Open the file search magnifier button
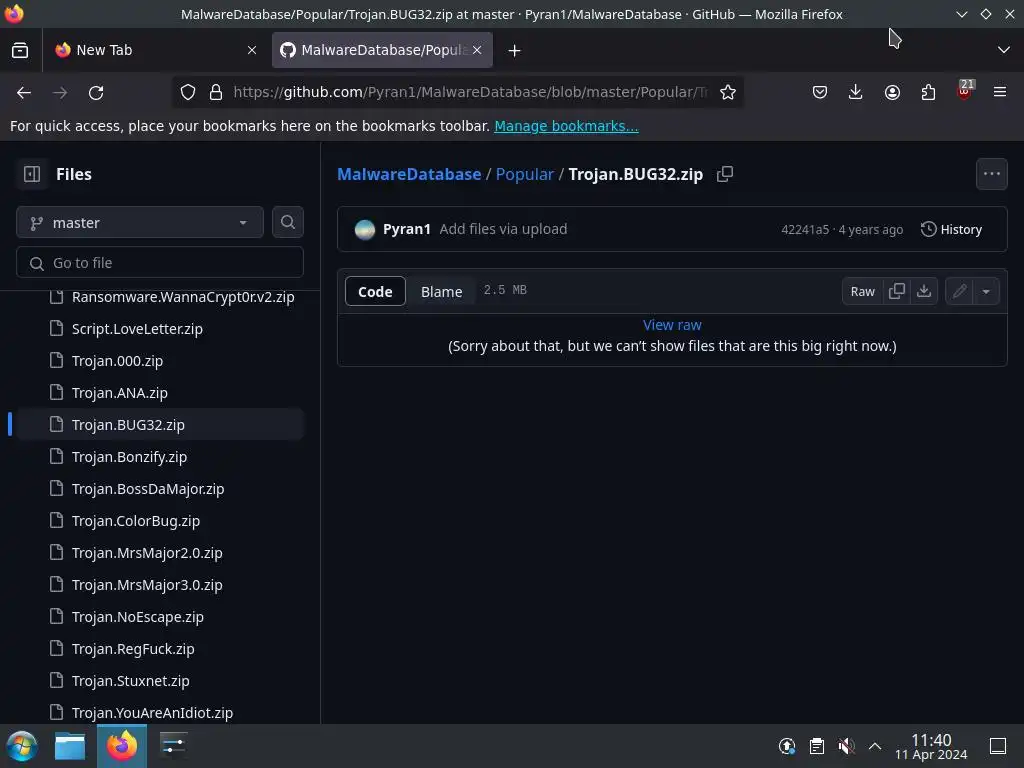 point(287,222)
